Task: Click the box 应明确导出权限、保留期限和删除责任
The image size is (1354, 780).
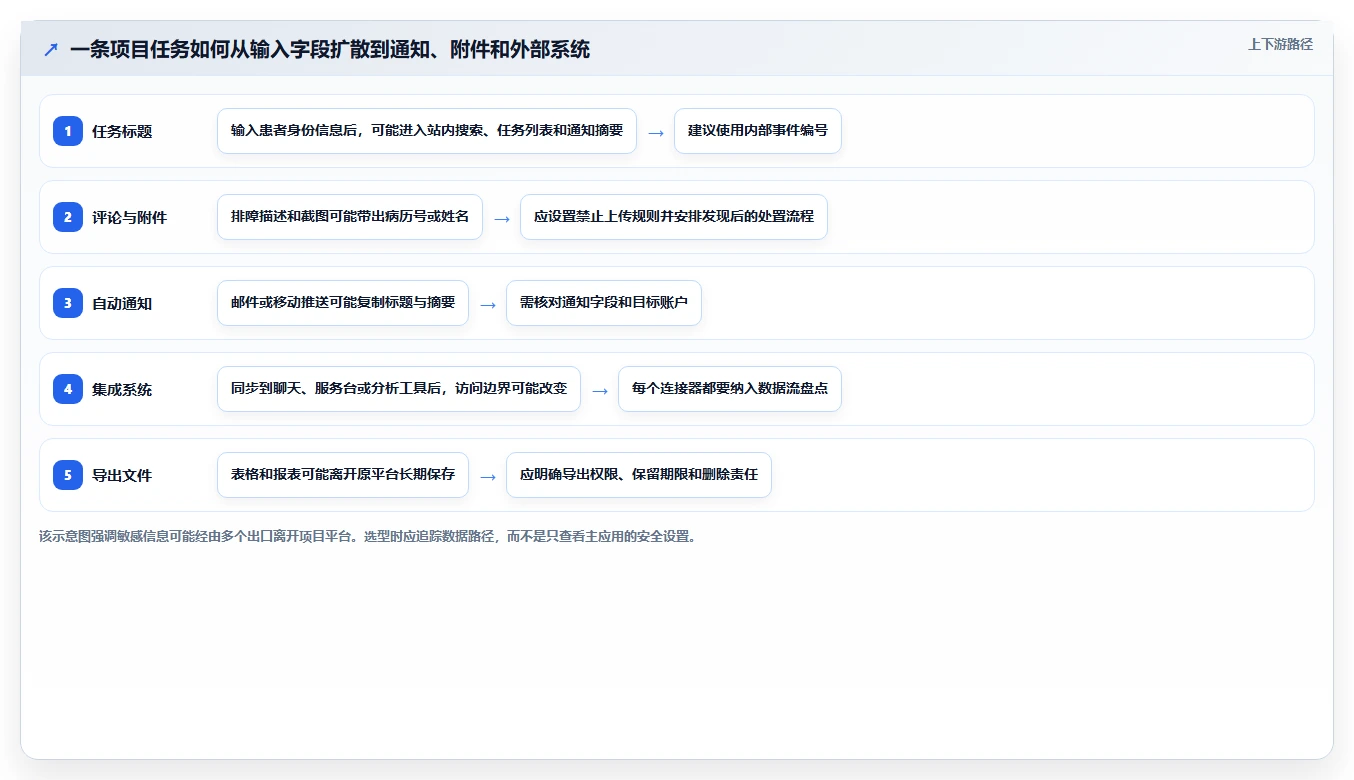Action: (x=639, y=475)
